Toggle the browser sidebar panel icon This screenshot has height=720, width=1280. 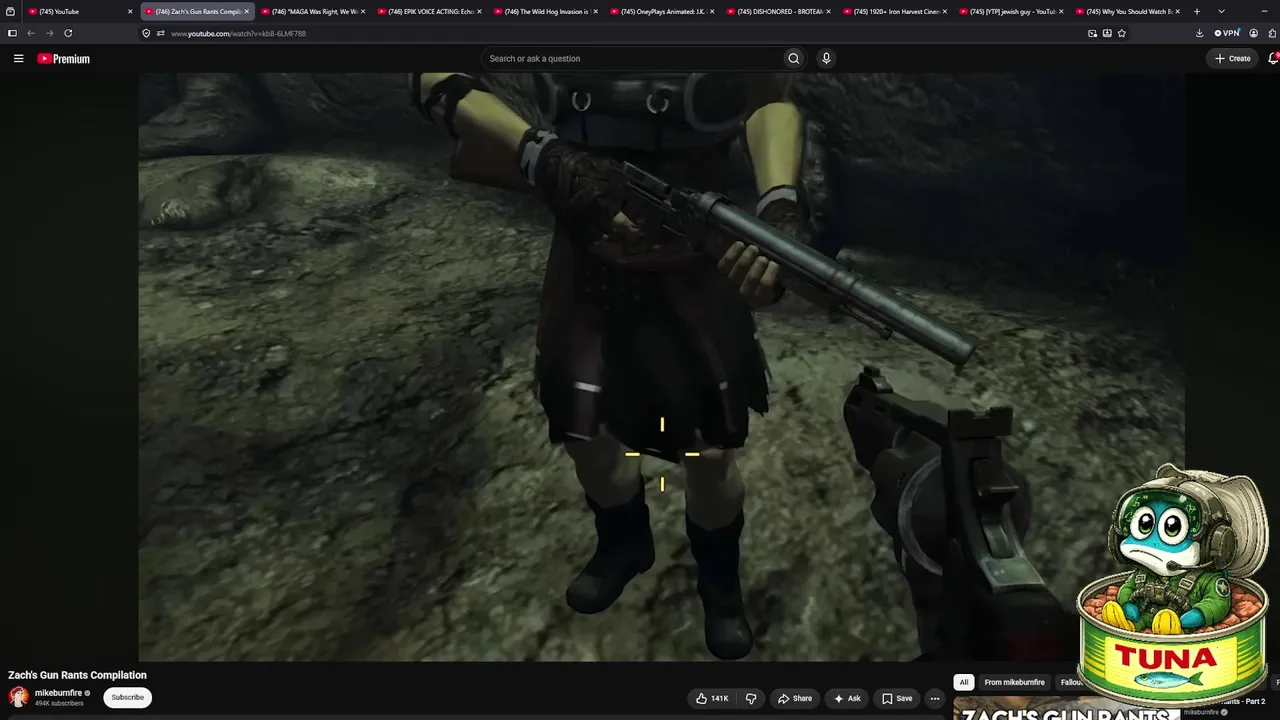(12, 33)
